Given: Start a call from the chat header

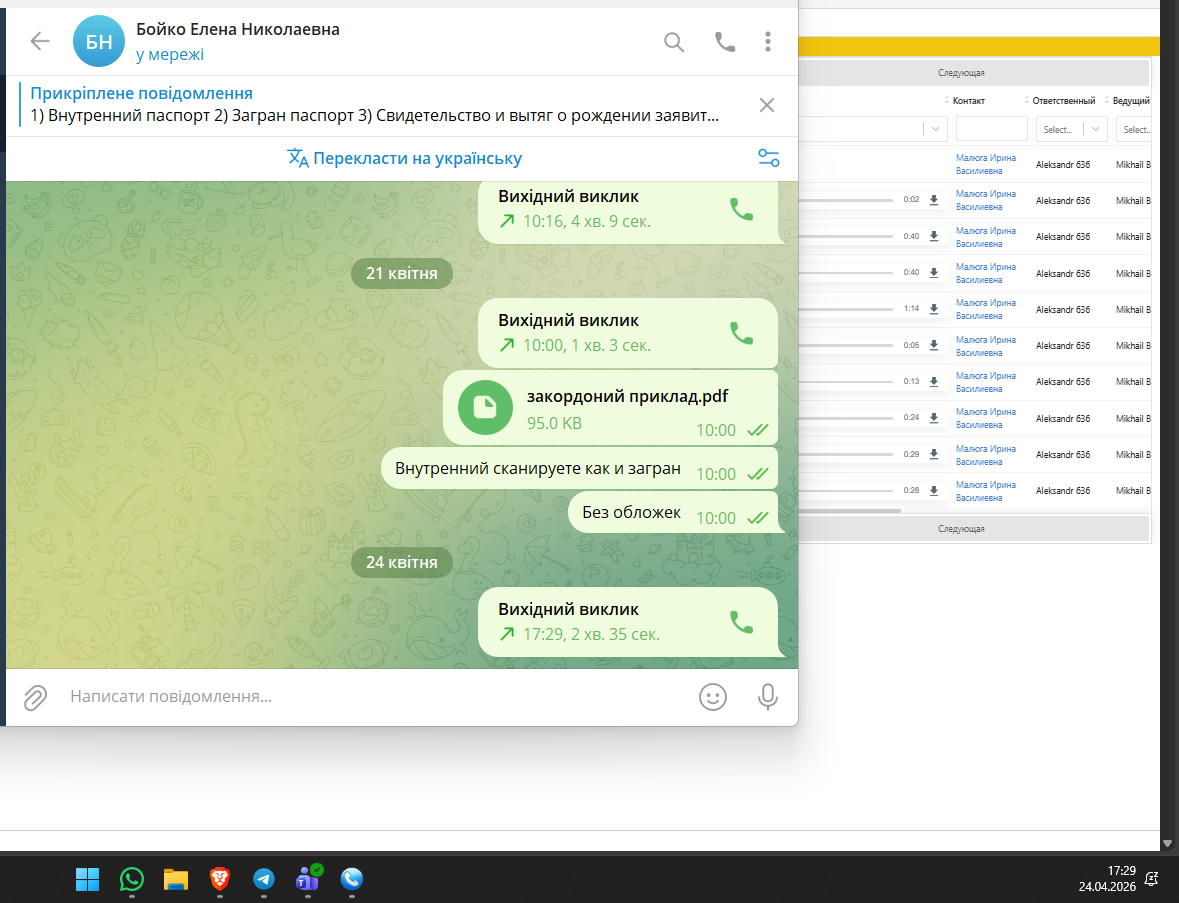Looking at the screenshot, I should click(x=725, y=42).
